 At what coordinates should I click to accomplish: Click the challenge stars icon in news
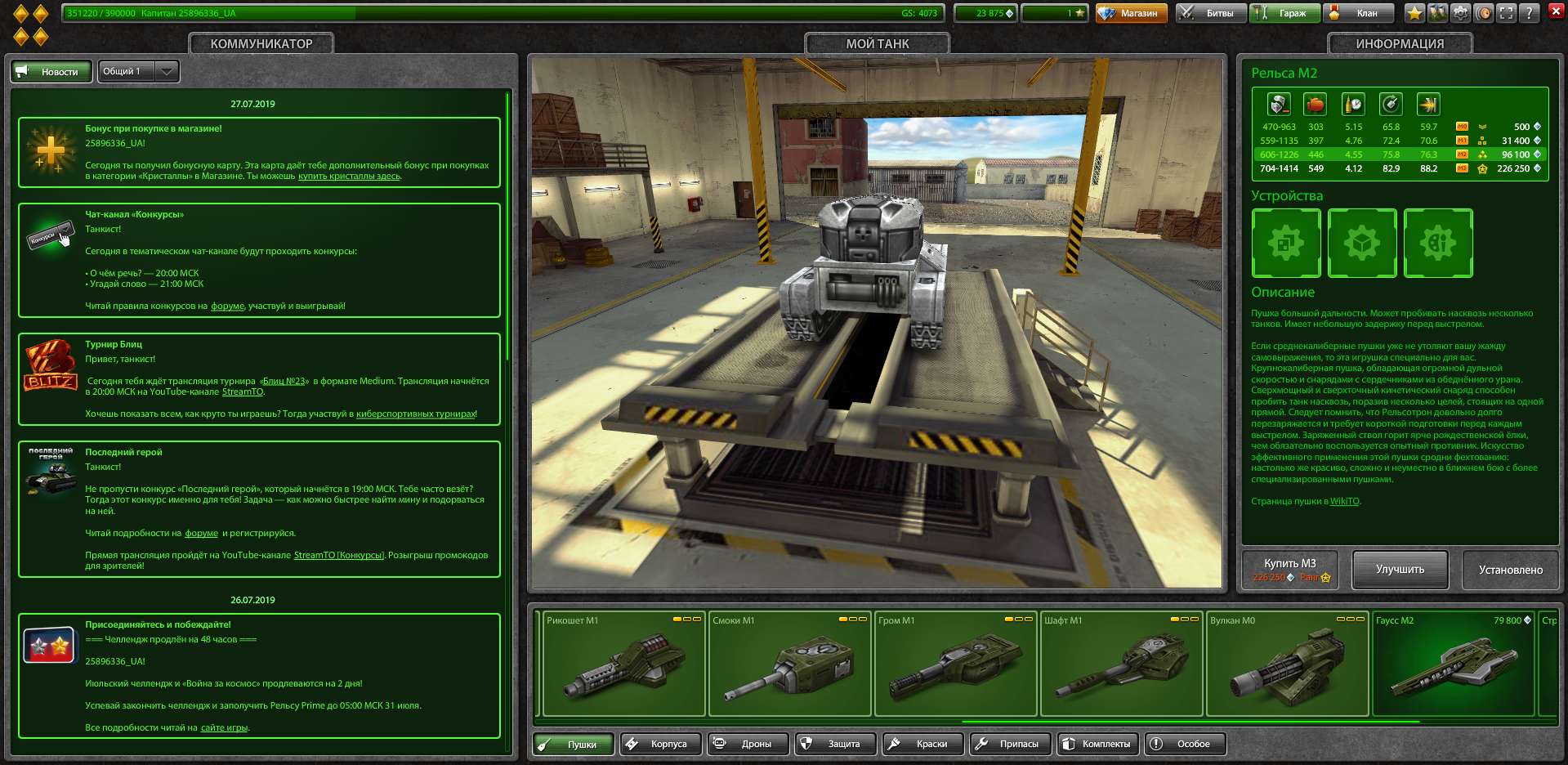(x=50, y=646)
